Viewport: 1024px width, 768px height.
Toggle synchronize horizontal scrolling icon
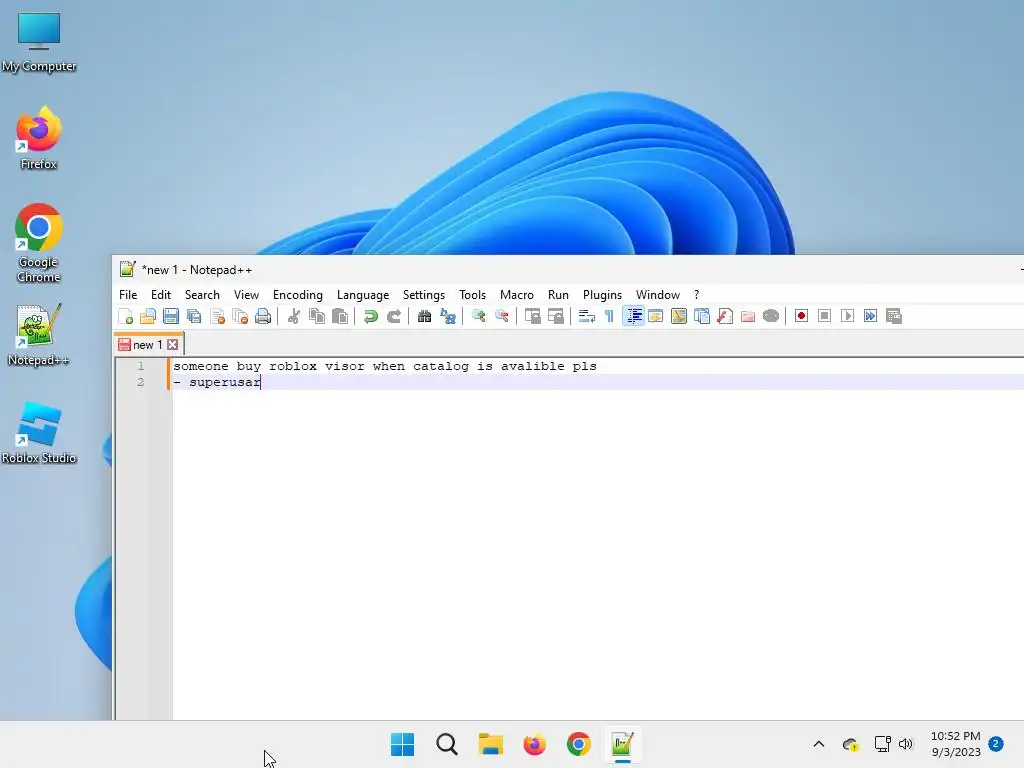[556, 317]
